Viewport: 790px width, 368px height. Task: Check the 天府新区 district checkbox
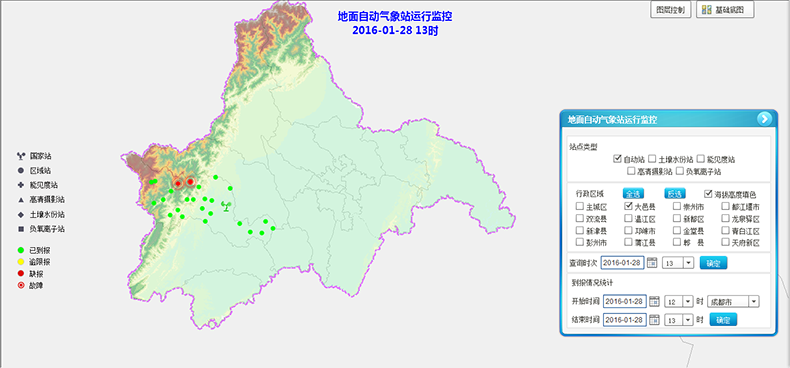(x=725, y=243)
